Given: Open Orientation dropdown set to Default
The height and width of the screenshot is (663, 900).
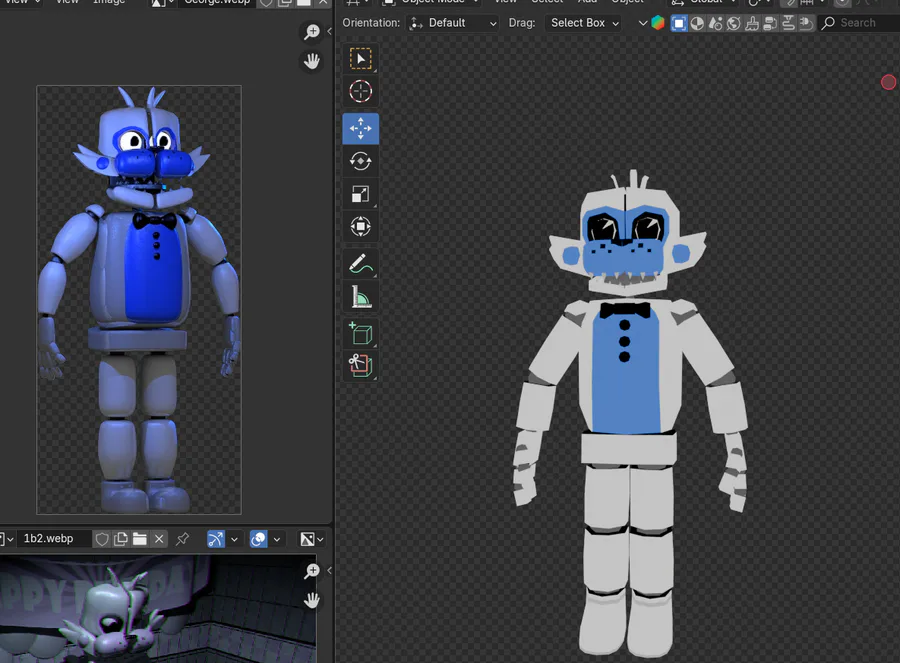Looking at the screenshot, I should 452,24.
